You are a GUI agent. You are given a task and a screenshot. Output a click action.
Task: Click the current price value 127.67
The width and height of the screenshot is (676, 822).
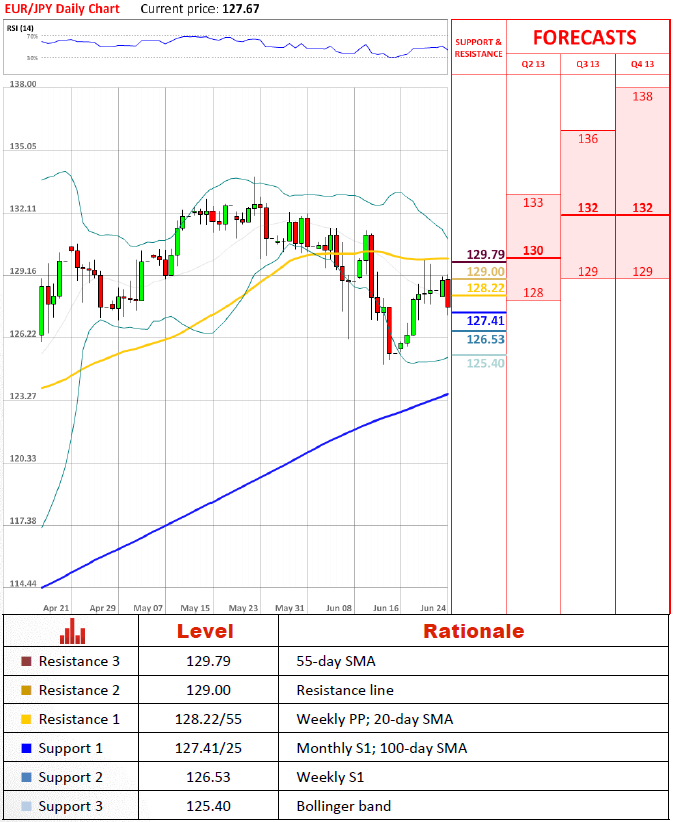pos(241,9)
